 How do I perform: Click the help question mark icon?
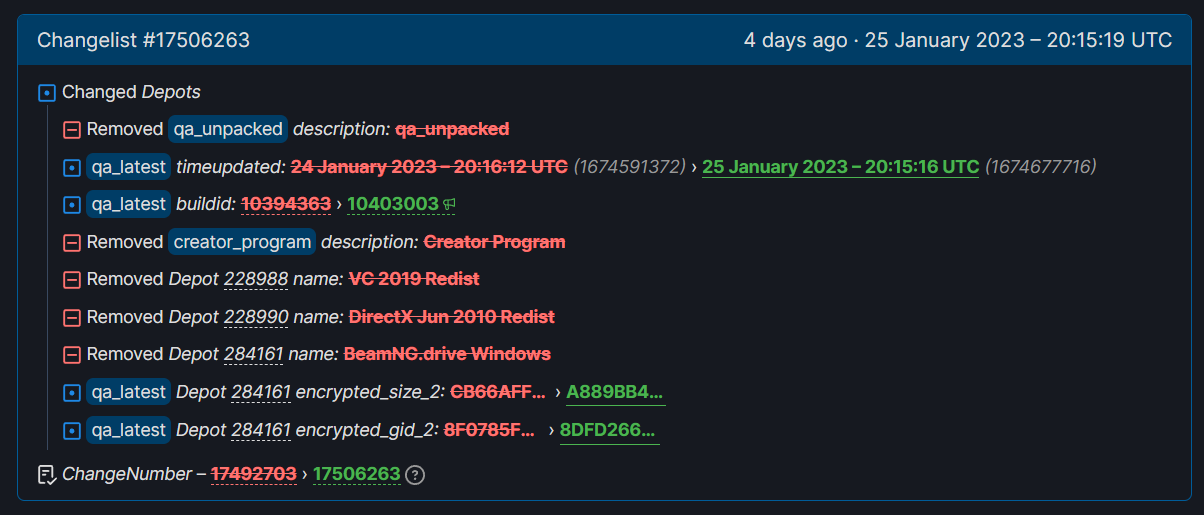point(415,474)
